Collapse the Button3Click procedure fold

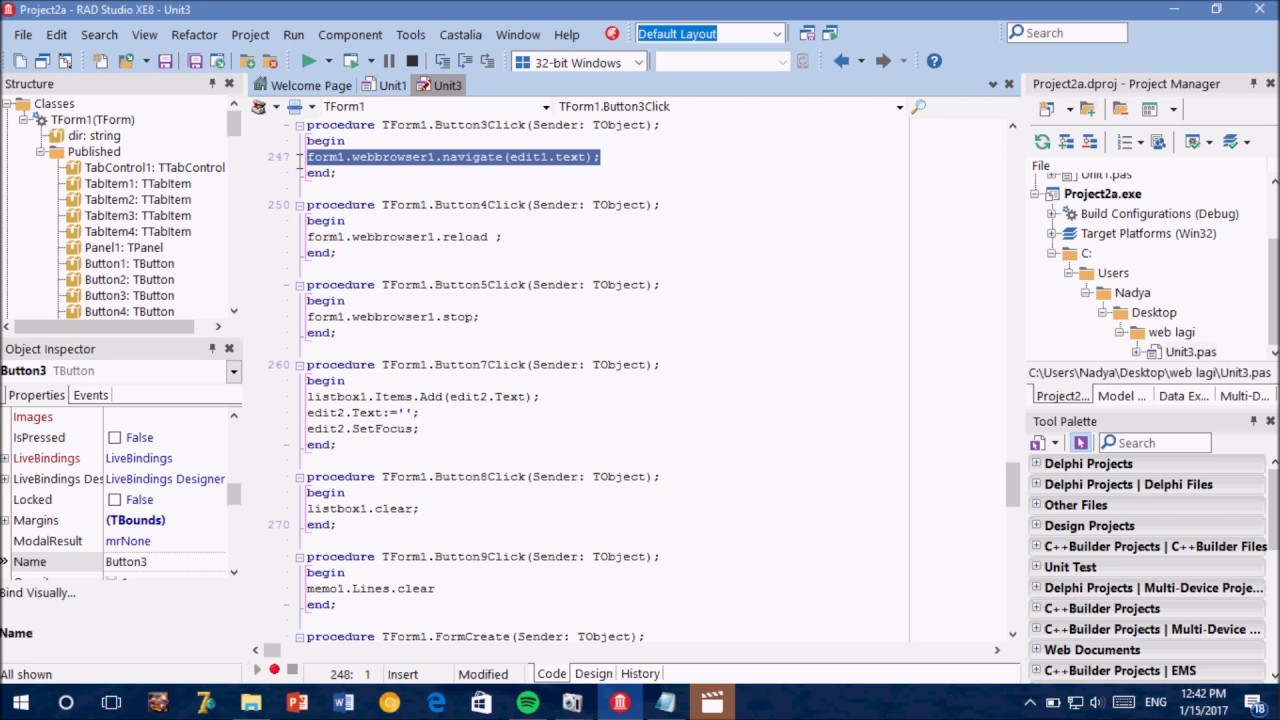(299, 125)
